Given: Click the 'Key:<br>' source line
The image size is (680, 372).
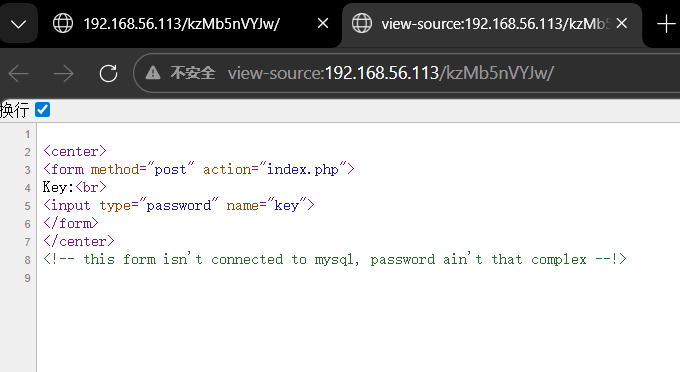Looking at the screenshot, I should tap(75, 187).
